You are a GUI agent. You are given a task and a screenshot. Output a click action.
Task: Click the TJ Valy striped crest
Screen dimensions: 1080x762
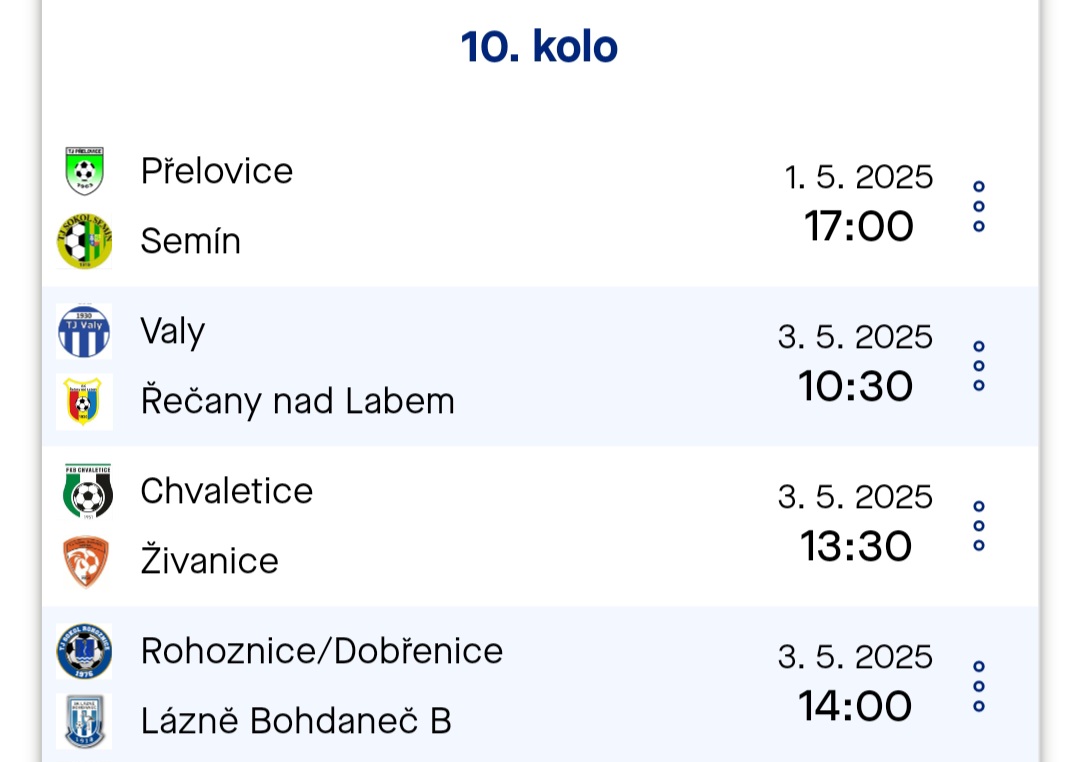(84, 331)
